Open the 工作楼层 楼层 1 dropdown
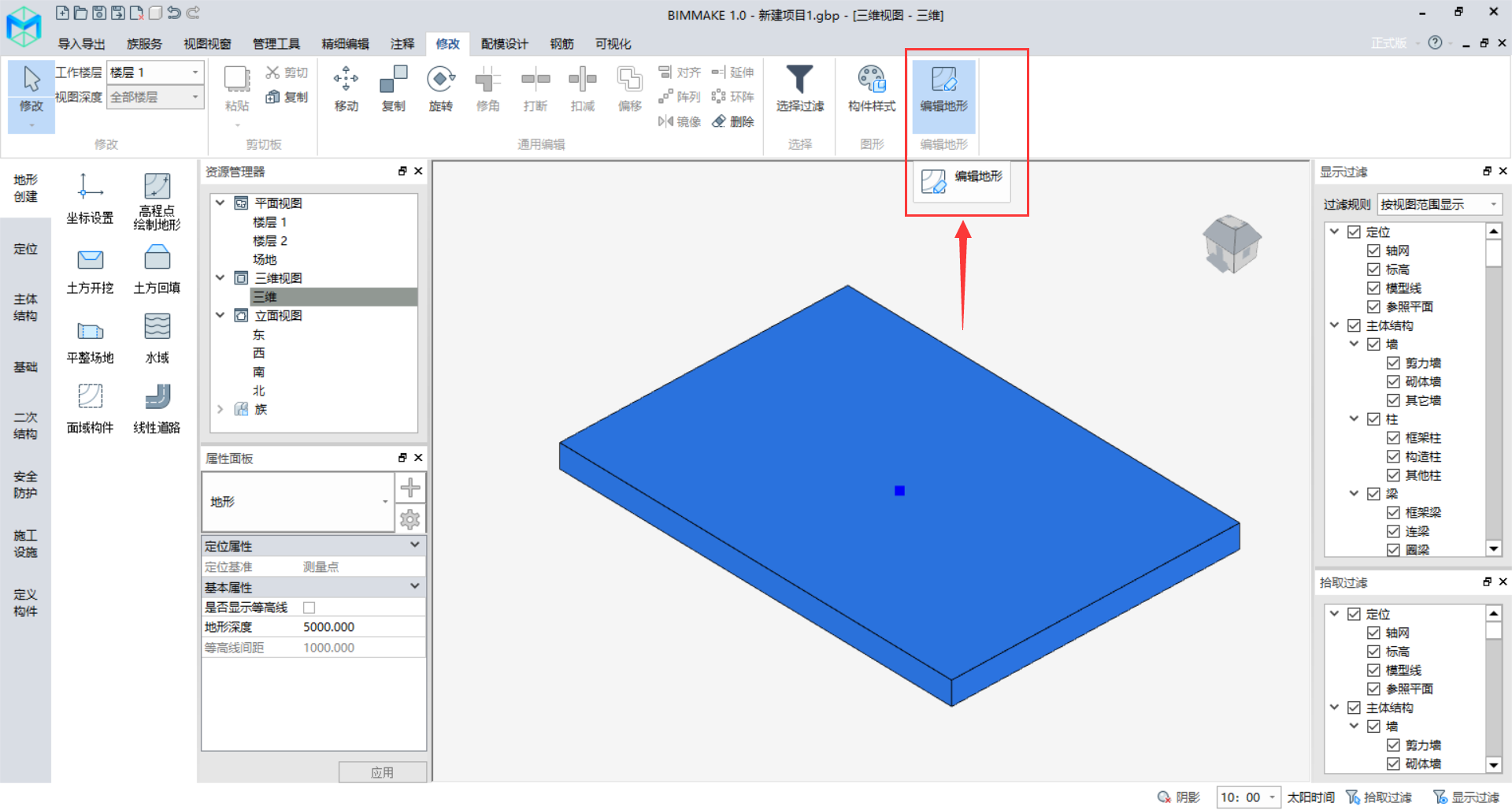This screenshot has width=1512, height=810. pyautogui.click(x=155, y=72)
